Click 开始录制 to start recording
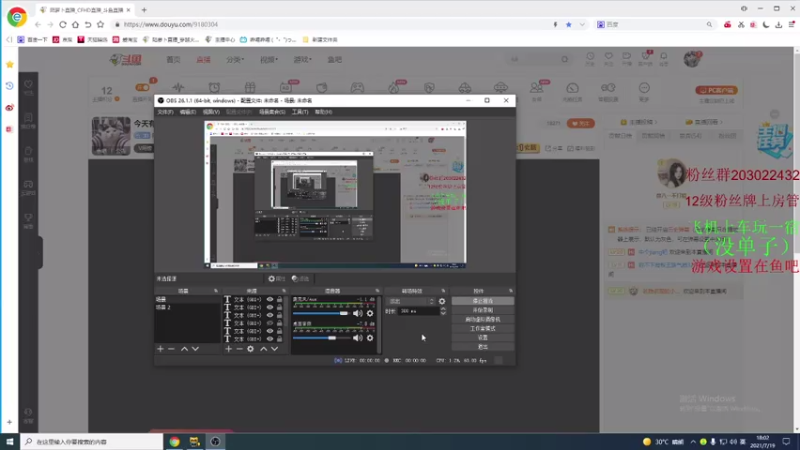800x450 pixels. 483,310
